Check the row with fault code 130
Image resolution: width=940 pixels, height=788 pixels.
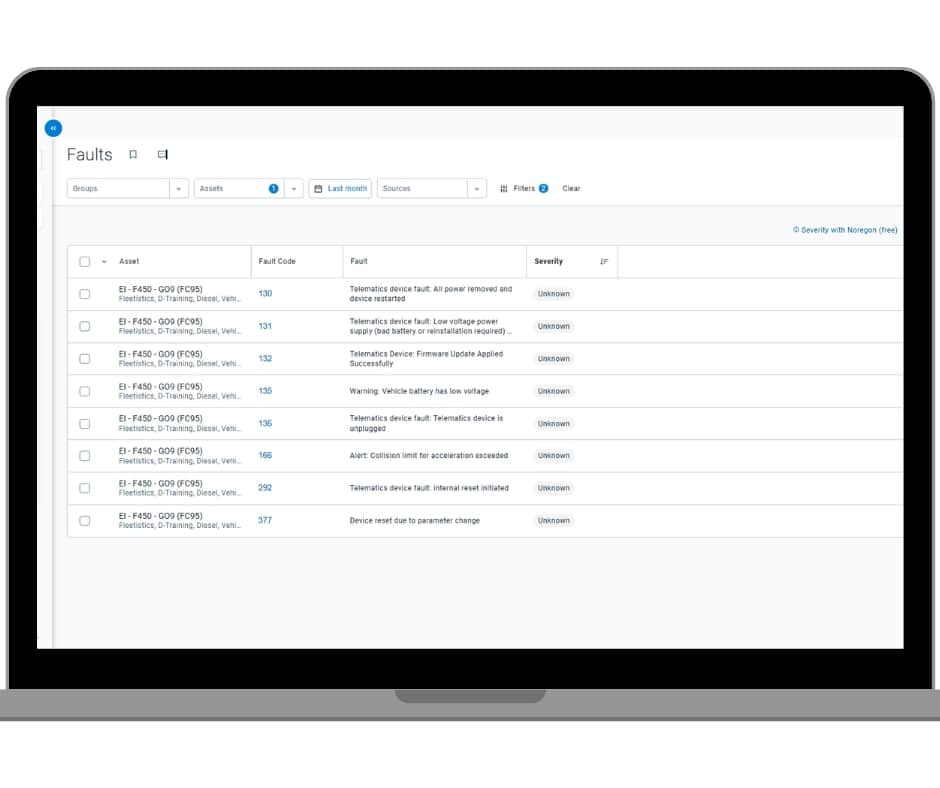tap(85, 294)
